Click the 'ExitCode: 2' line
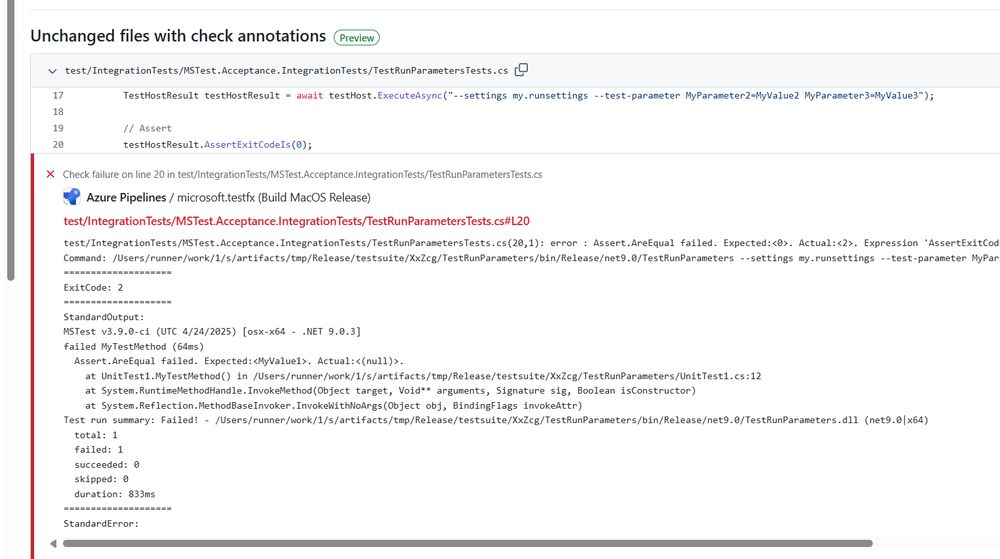Screen dimensions: 1000x559 93,287
